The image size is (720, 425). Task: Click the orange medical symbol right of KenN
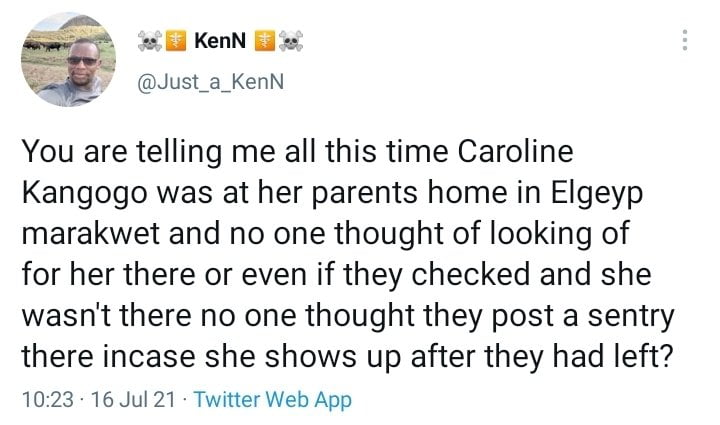click(265, 40)
